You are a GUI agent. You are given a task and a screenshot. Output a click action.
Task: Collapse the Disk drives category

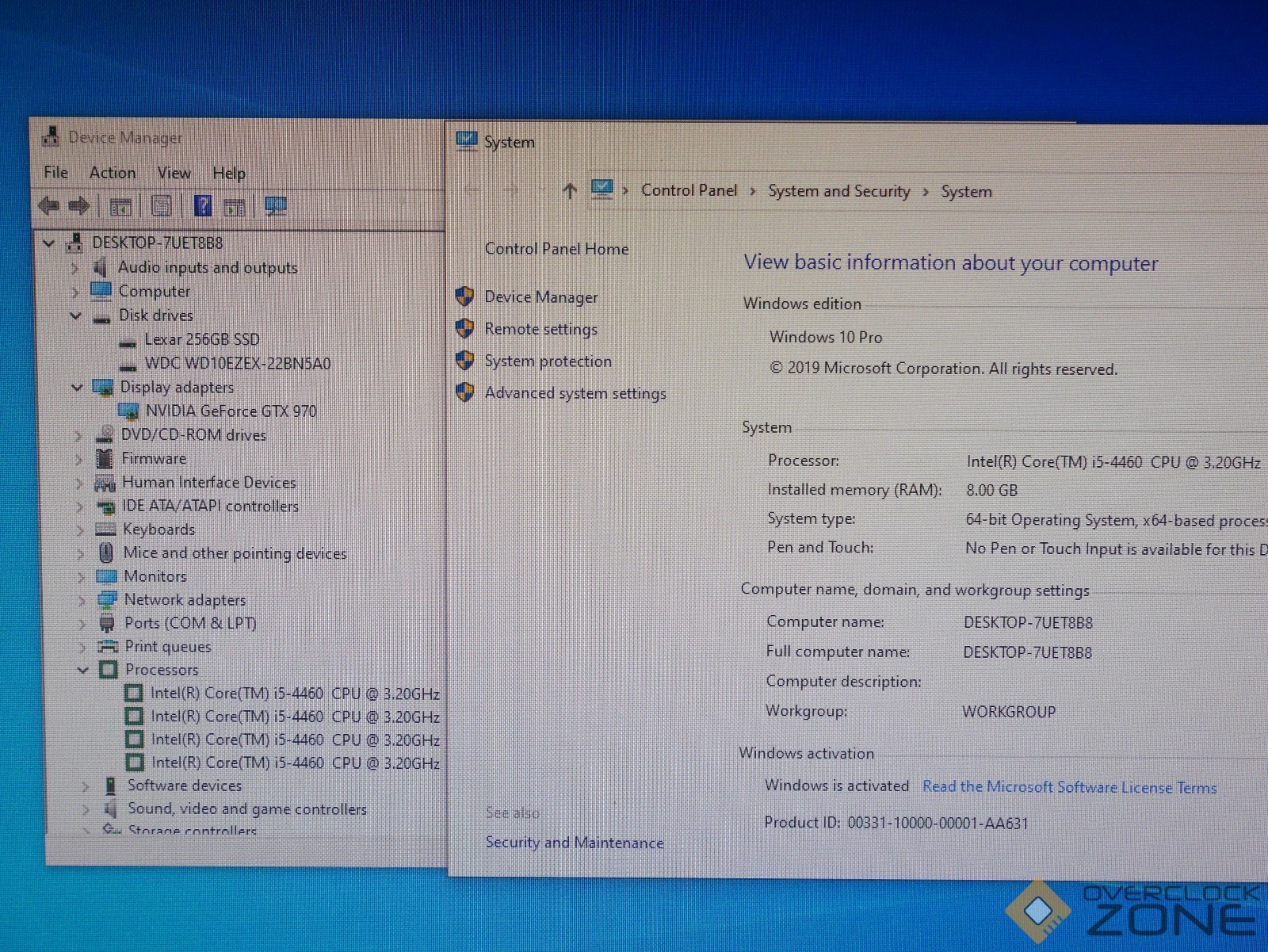pyautogui.click(x=76, y=315)
